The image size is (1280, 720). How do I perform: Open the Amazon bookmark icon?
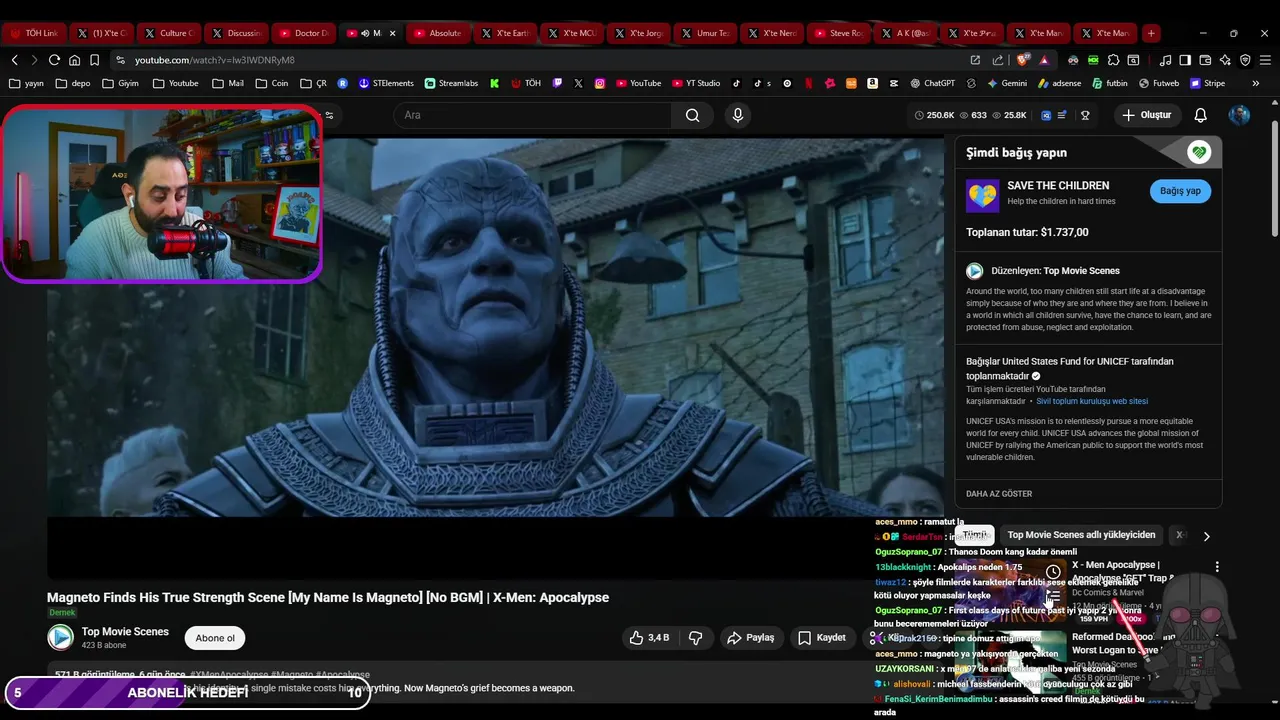tap(873, 83)
